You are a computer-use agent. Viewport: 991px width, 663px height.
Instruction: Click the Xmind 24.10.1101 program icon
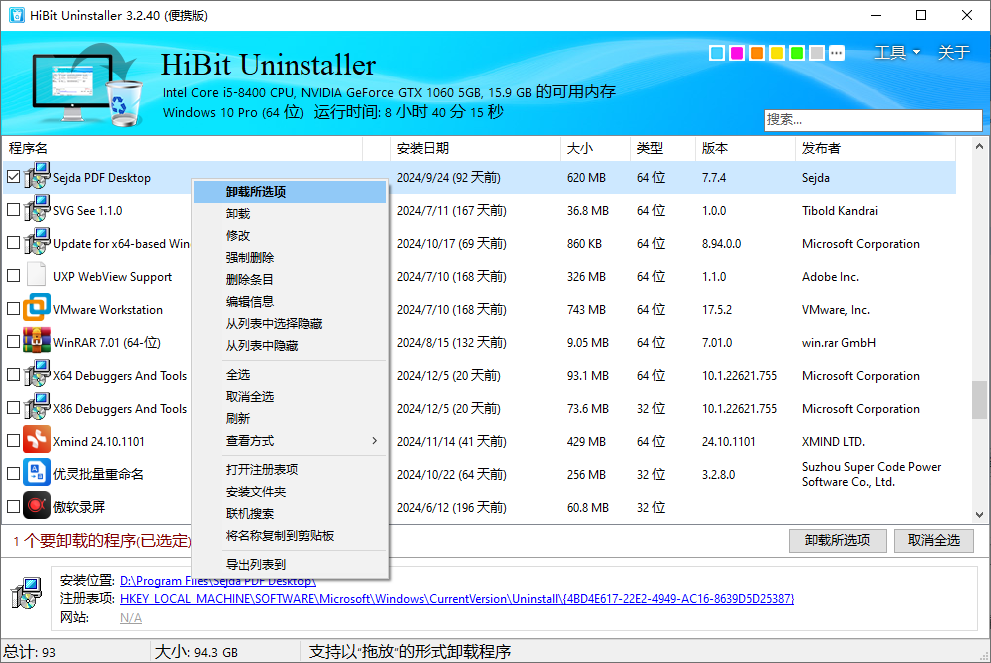37,441
